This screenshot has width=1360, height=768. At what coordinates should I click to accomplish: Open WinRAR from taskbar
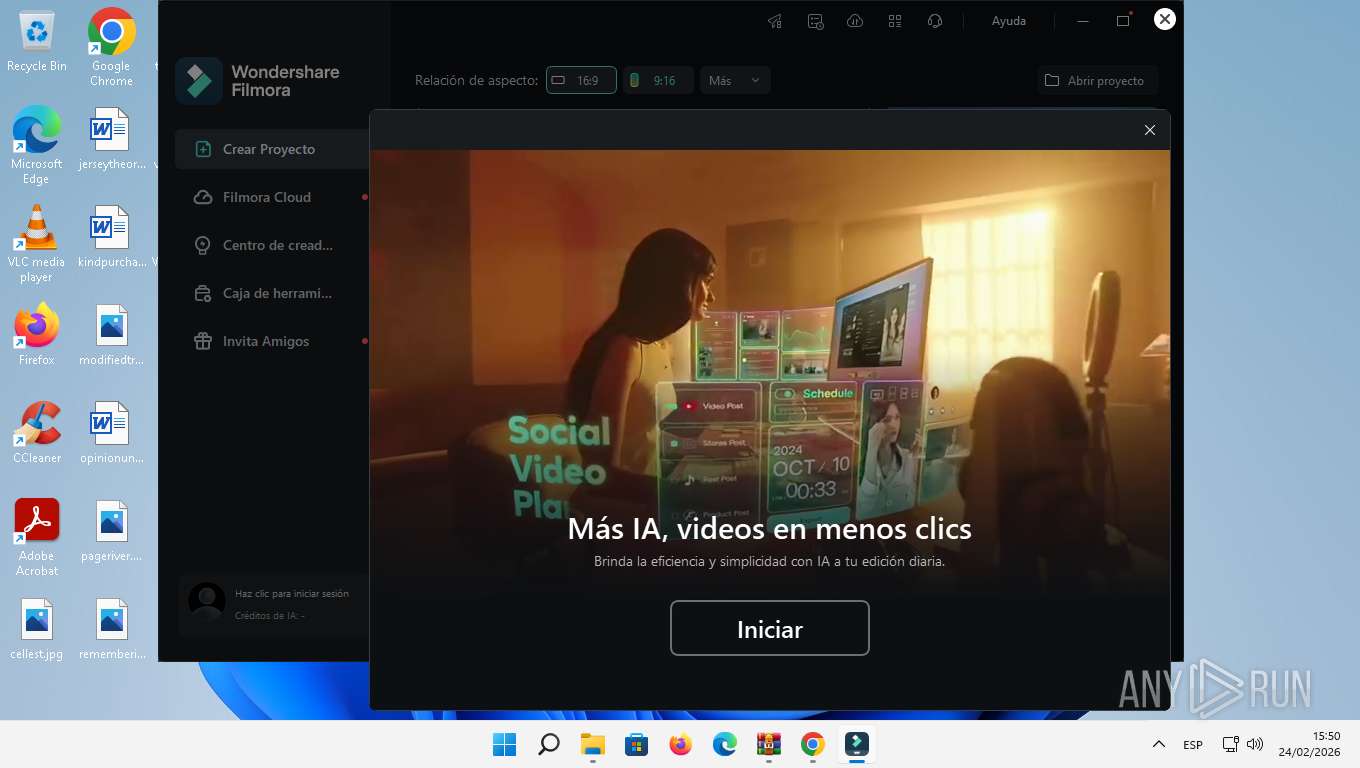769,744
